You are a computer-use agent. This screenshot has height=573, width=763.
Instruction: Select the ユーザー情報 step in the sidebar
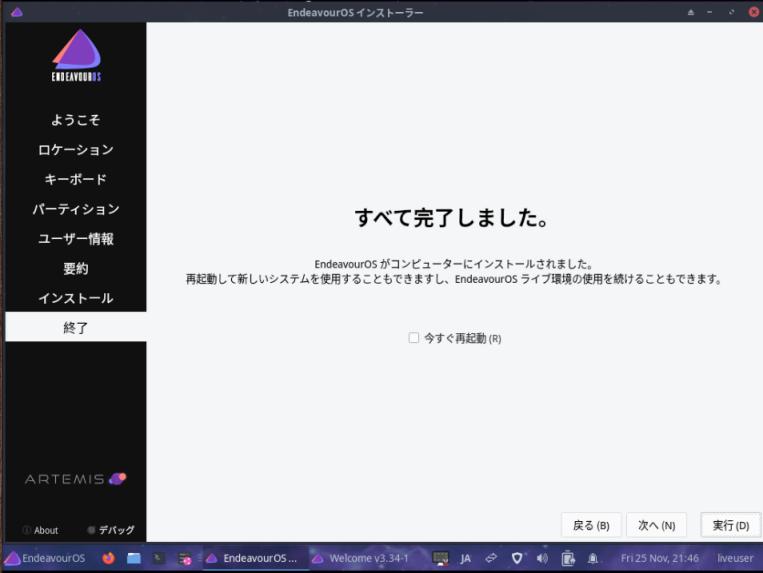[76, 238]
